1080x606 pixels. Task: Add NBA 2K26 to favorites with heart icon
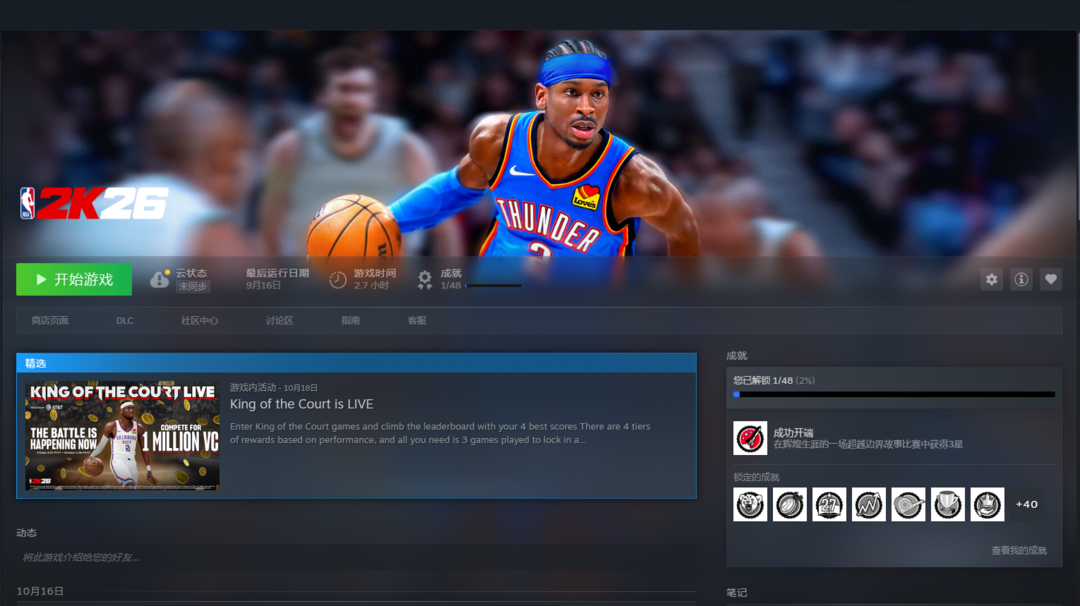point(1050,280)
